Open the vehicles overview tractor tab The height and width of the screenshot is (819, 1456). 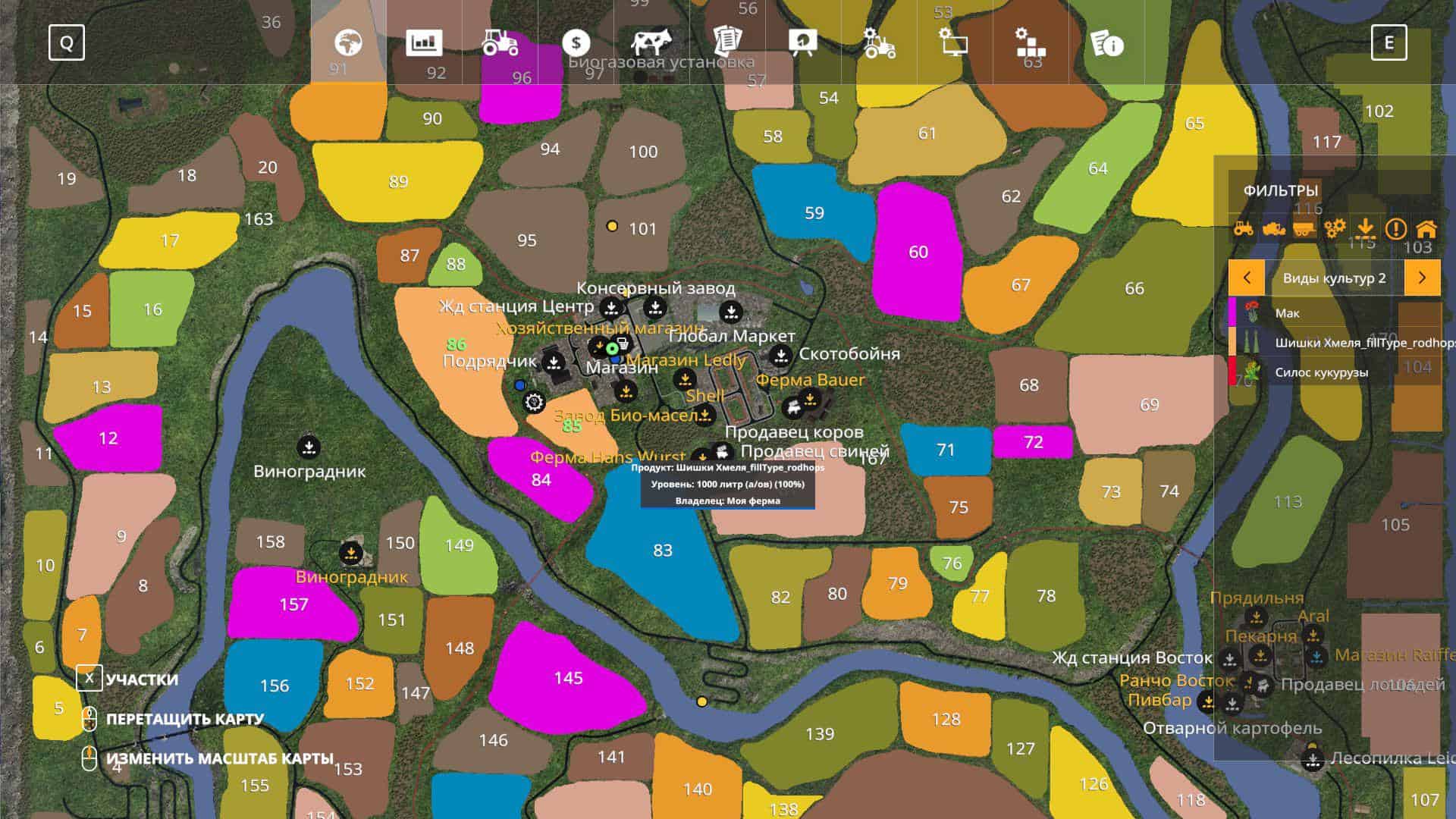click(500, 42)
